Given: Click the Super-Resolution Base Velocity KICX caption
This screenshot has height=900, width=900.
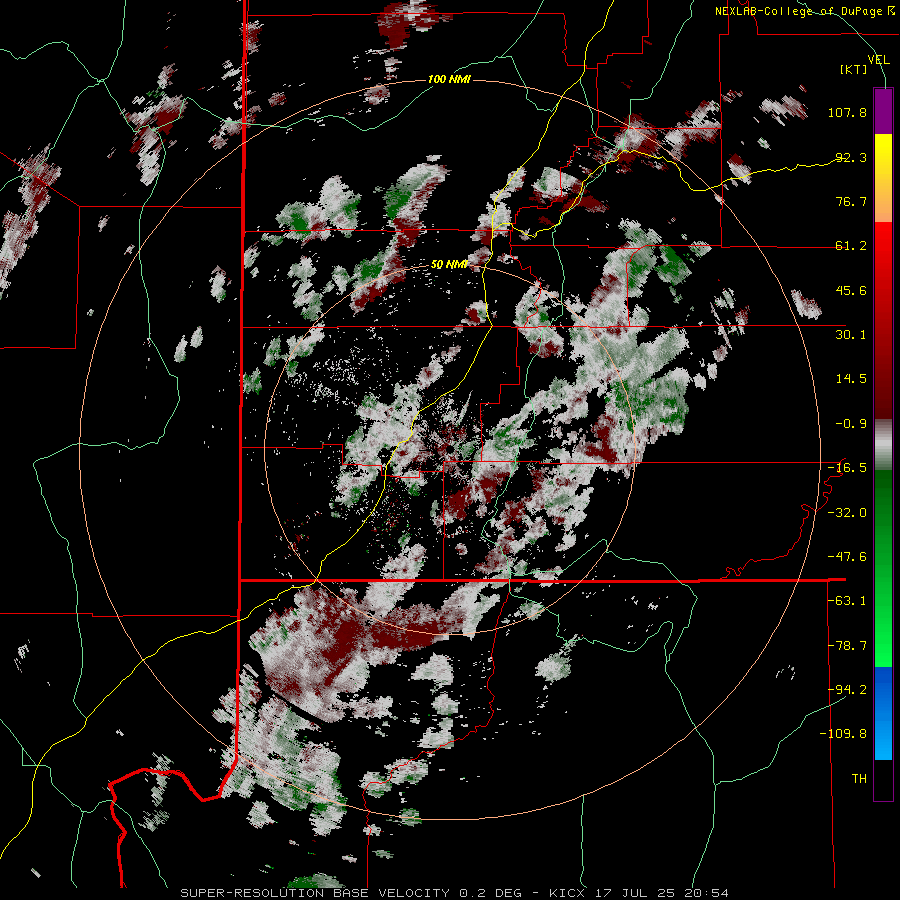Looking at the screenshot, I should pos(455,893).
